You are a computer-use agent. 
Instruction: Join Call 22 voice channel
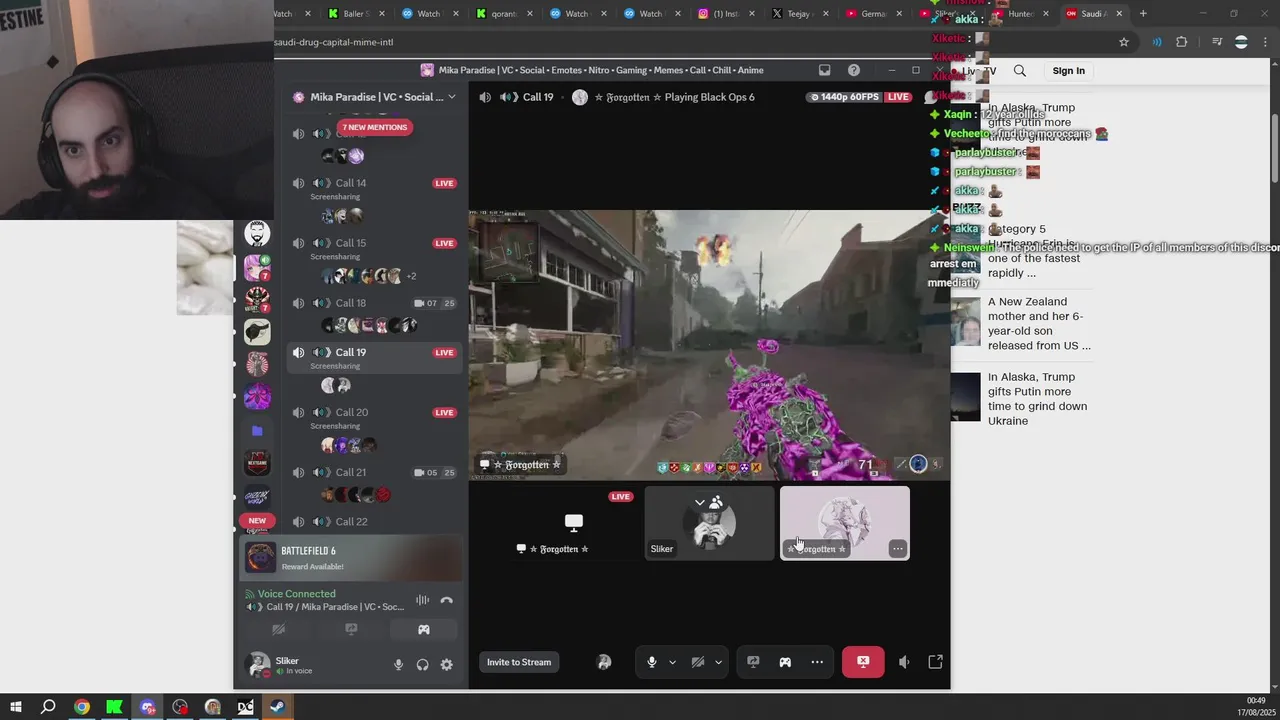[x=351, y=521]
